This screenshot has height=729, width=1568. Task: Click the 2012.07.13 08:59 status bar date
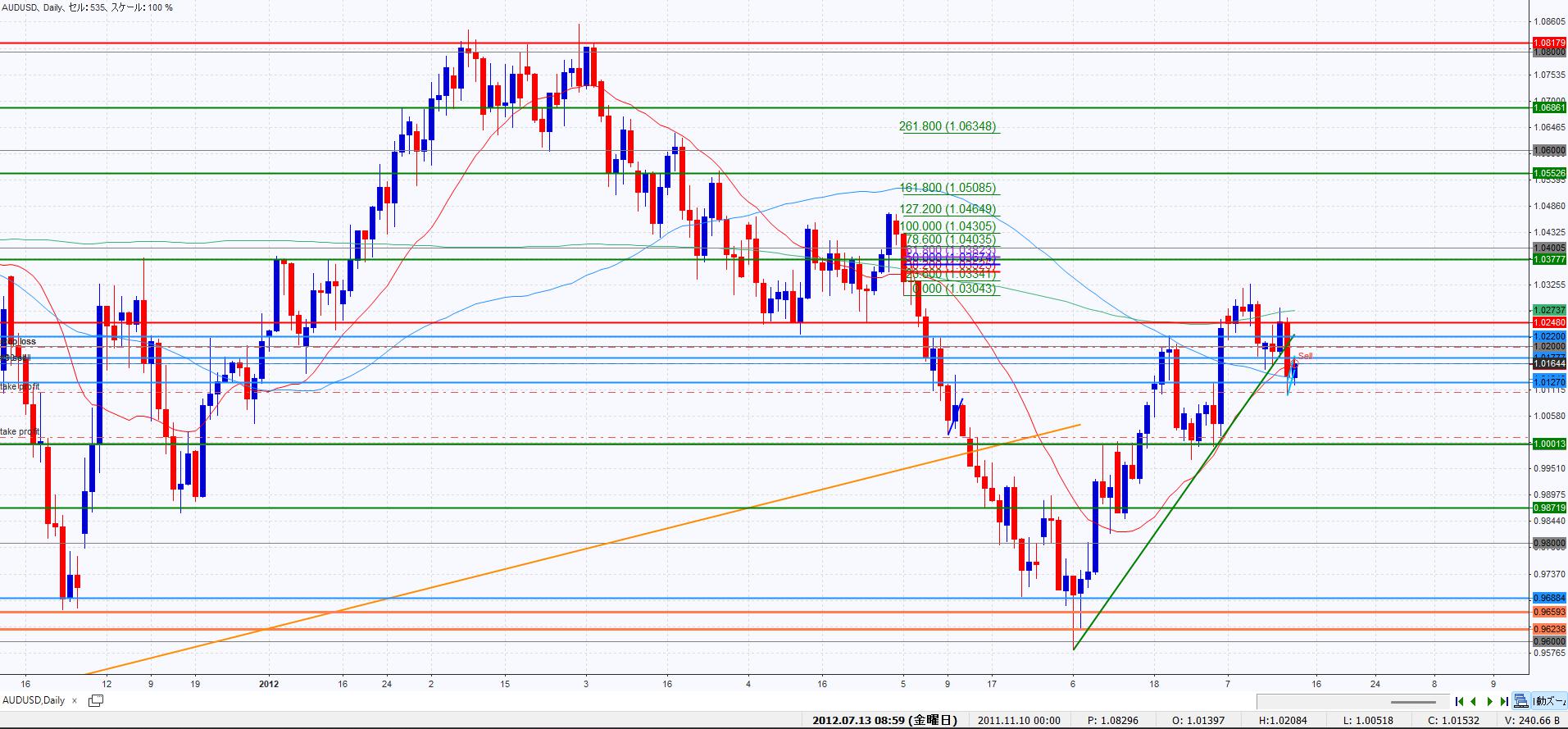point(884,721)
